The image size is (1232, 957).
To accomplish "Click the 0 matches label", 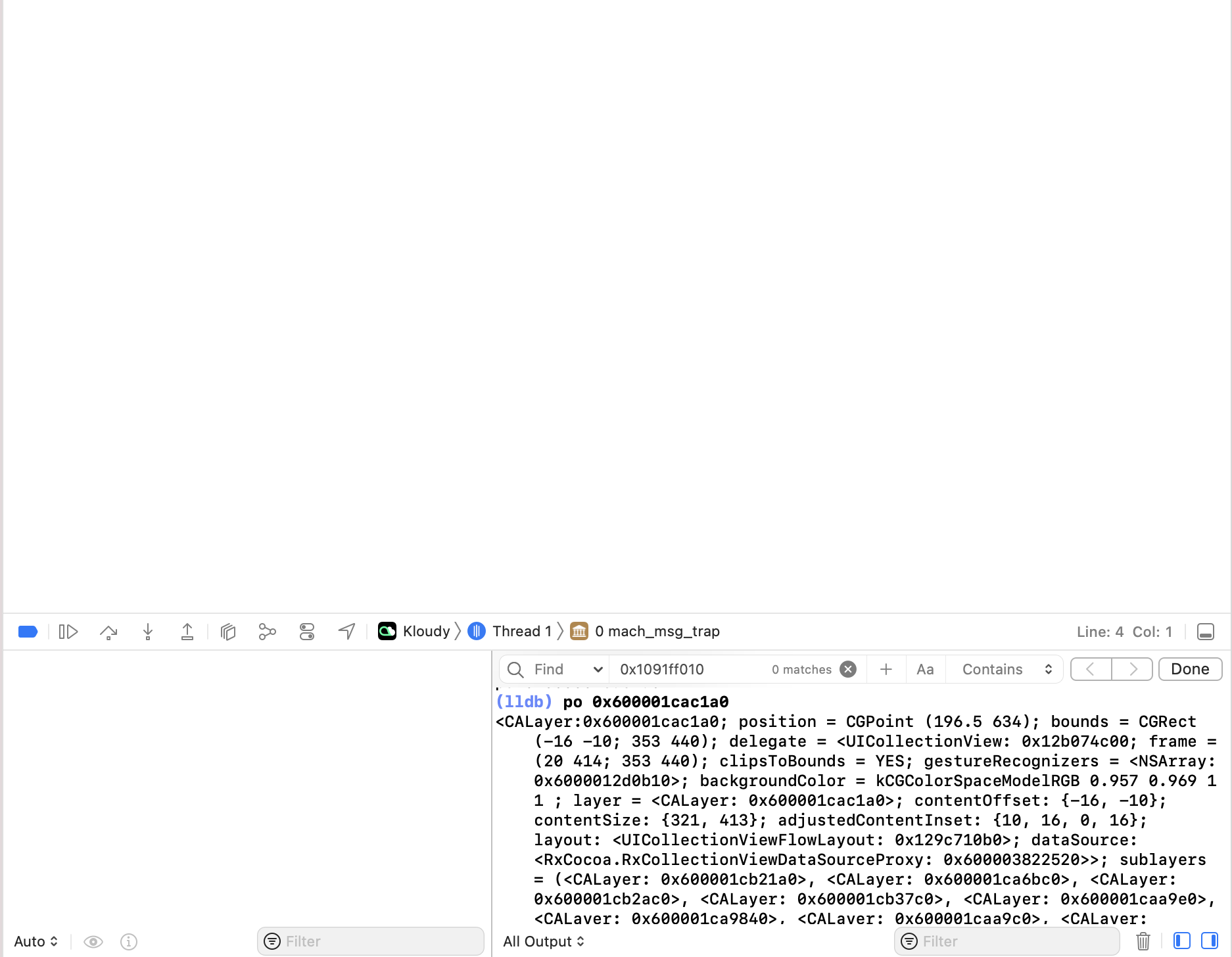I will (801, 670).
